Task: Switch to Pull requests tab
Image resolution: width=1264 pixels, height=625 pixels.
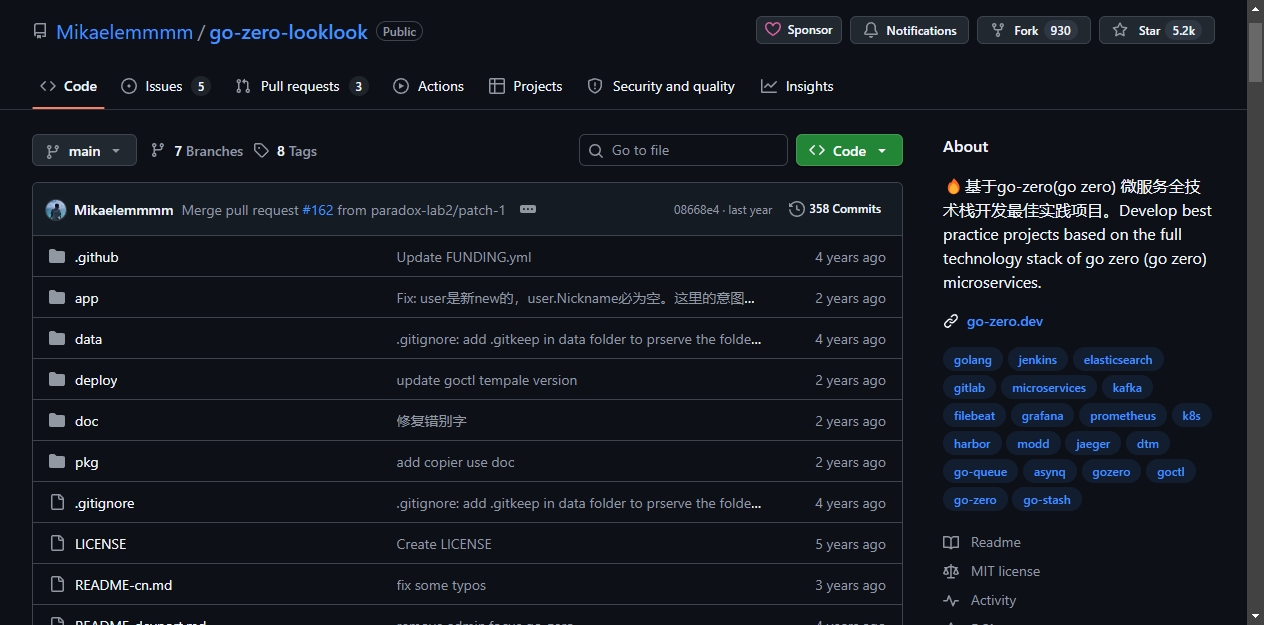Action: pyautogui.click(x=301, y=86)
